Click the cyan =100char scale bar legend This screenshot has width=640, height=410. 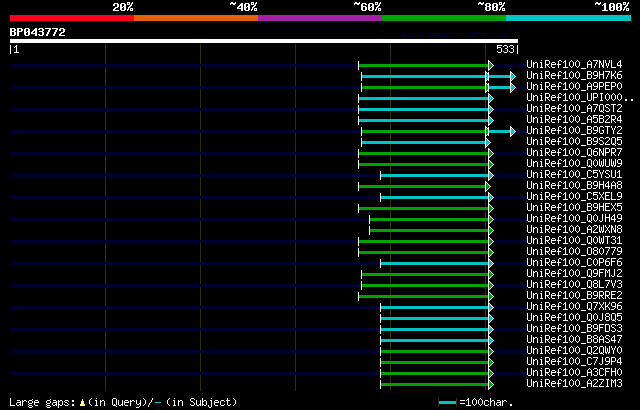pyautogui.click(x=447, y=403)
